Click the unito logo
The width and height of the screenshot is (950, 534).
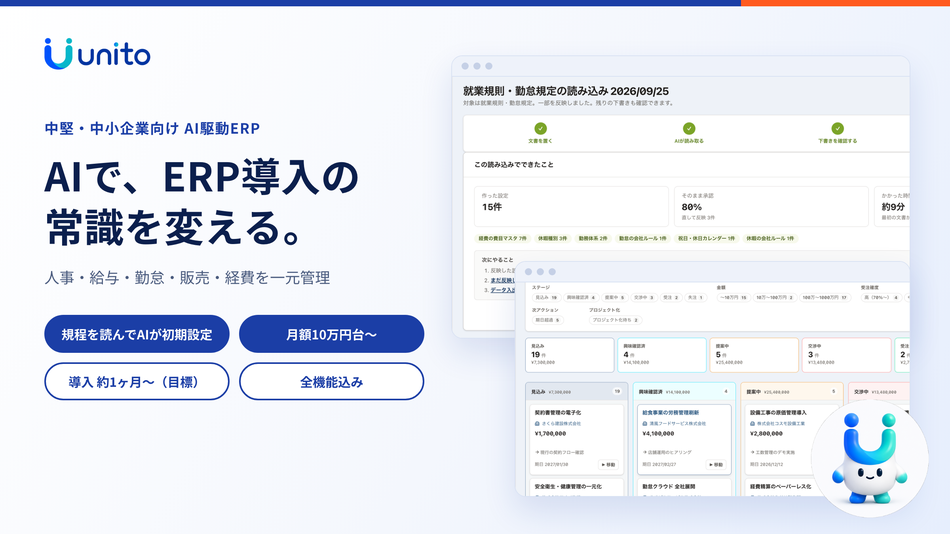[97, 54]
